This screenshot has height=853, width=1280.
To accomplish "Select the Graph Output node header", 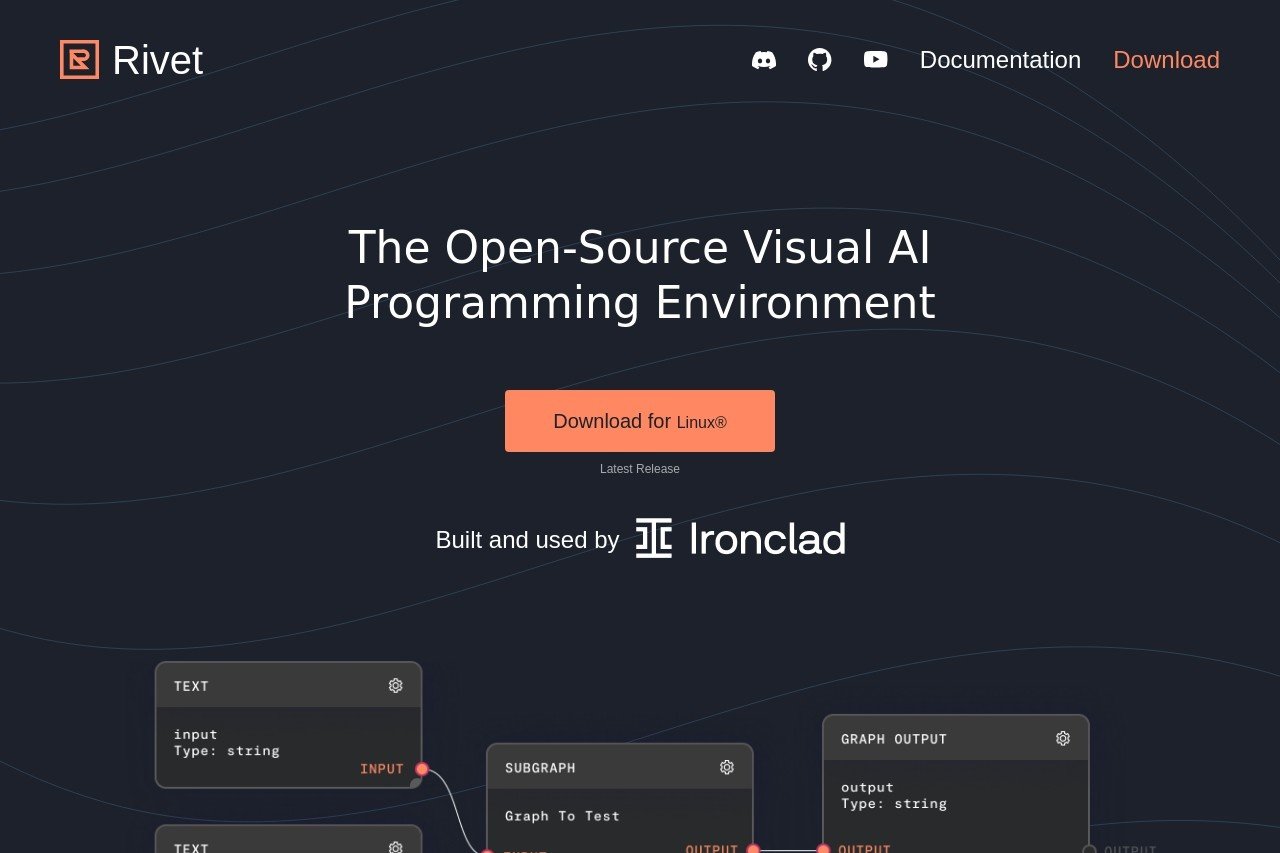I will click(x=956, y=738).
